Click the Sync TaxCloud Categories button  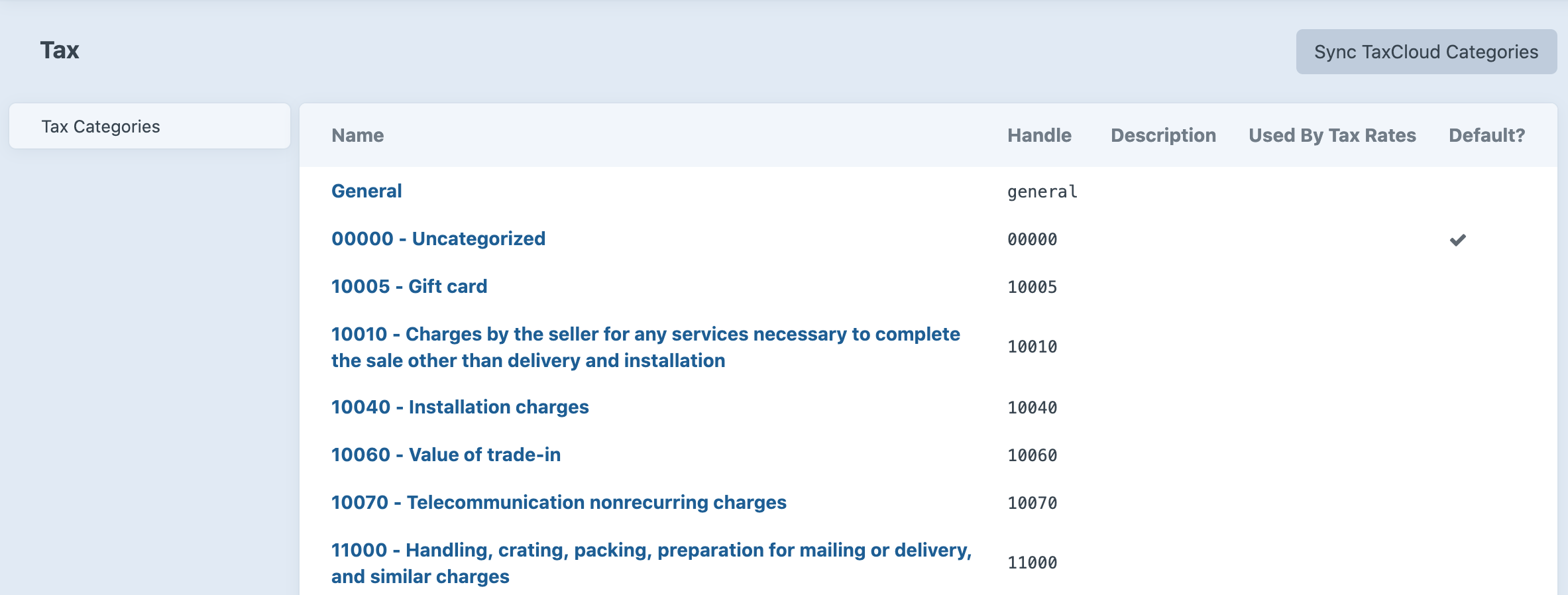pyautogui.click(x=1426, y=52)
